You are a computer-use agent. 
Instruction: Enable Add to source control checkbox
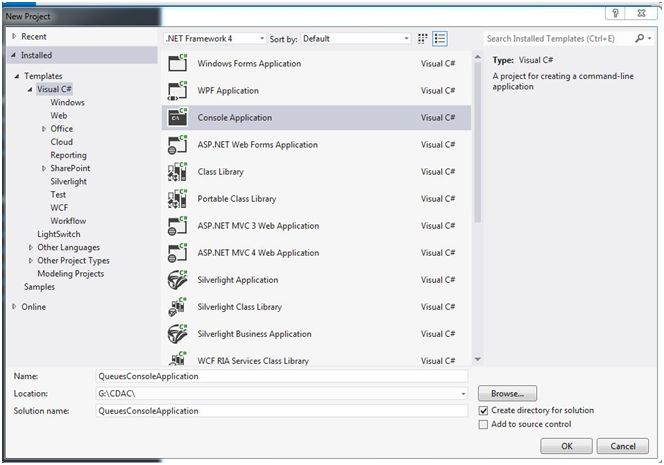[x=483, y=425]
